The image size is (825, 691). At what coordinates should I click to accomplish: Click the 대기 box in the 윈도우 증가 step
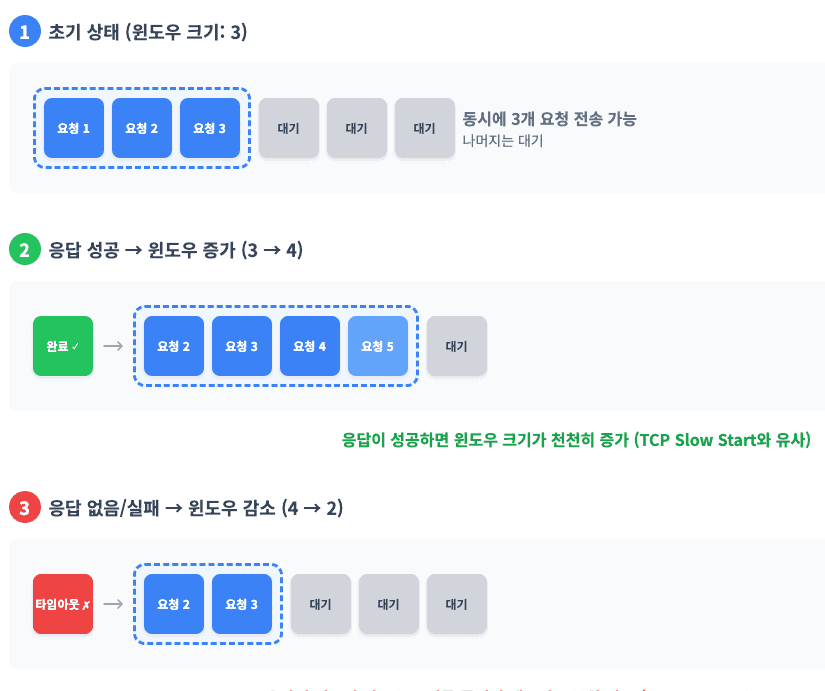point(457,346)
